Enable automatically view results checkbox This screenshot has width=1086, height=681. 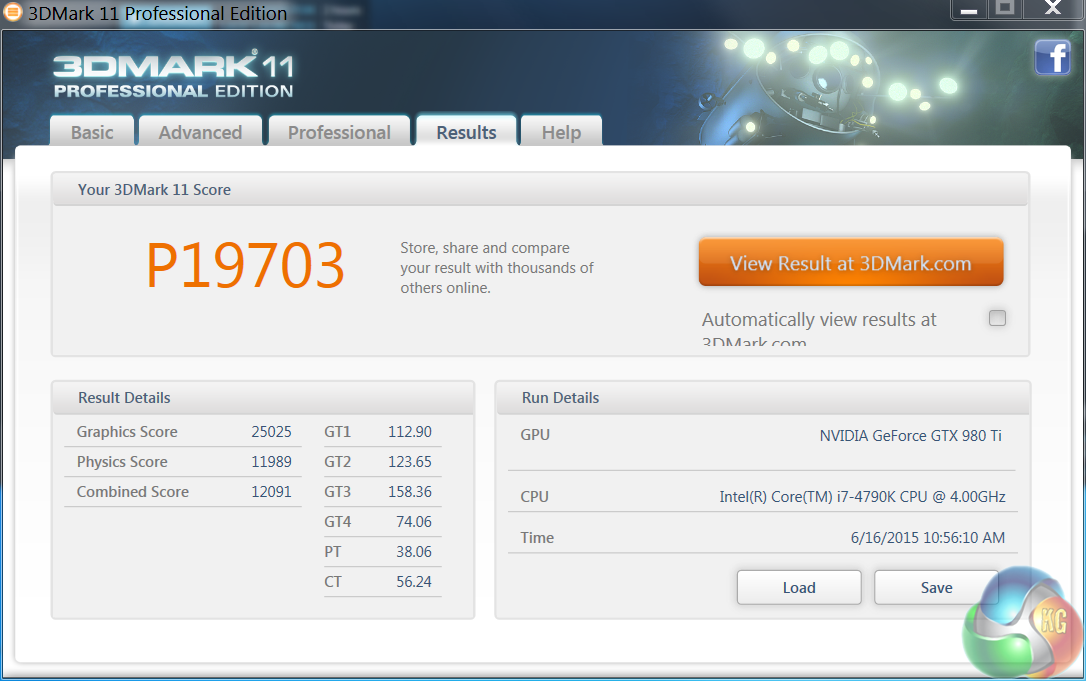(x=997, y=318)
